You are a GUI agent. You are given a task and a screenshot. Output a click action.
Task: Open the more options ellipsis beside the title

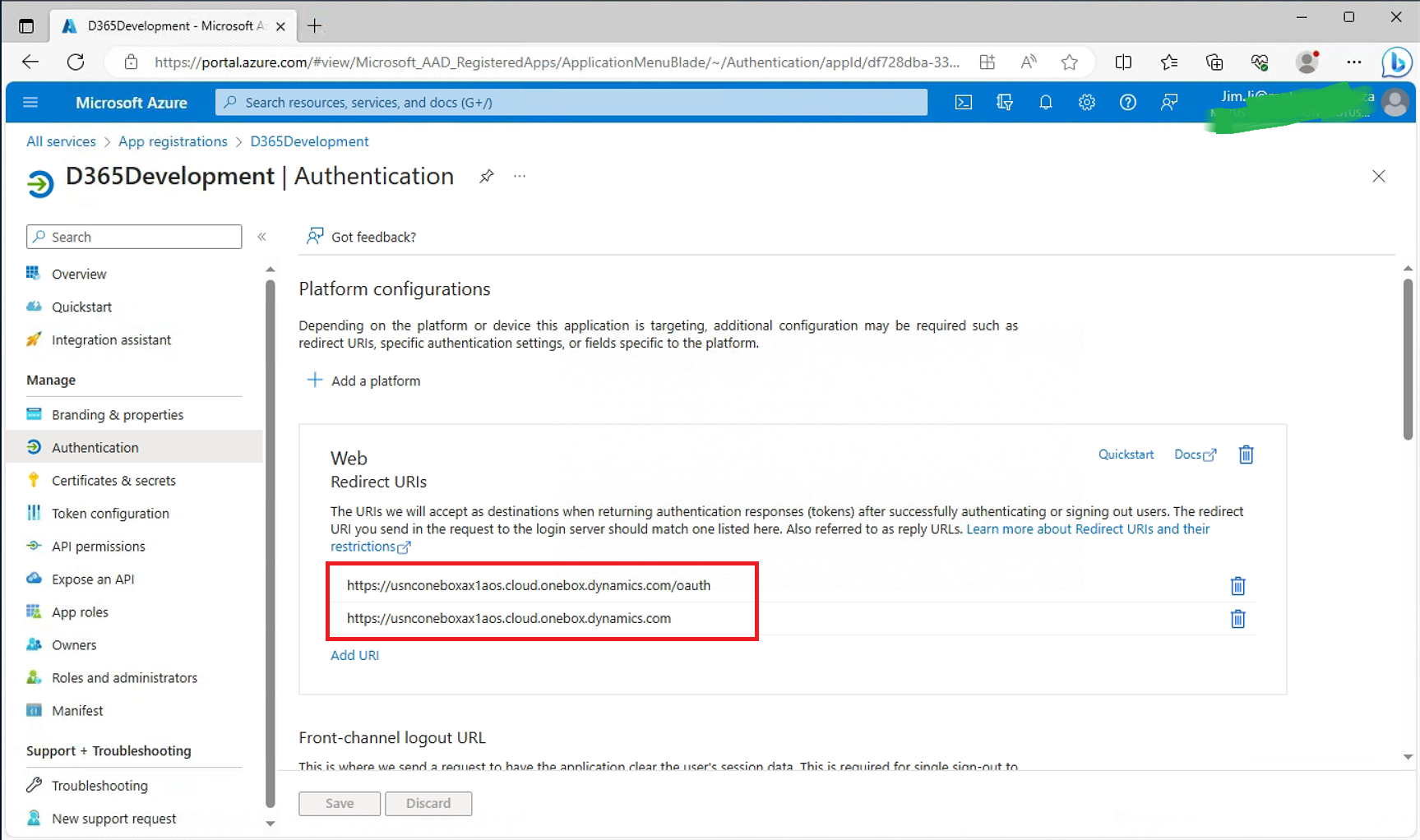pos(520,176)
